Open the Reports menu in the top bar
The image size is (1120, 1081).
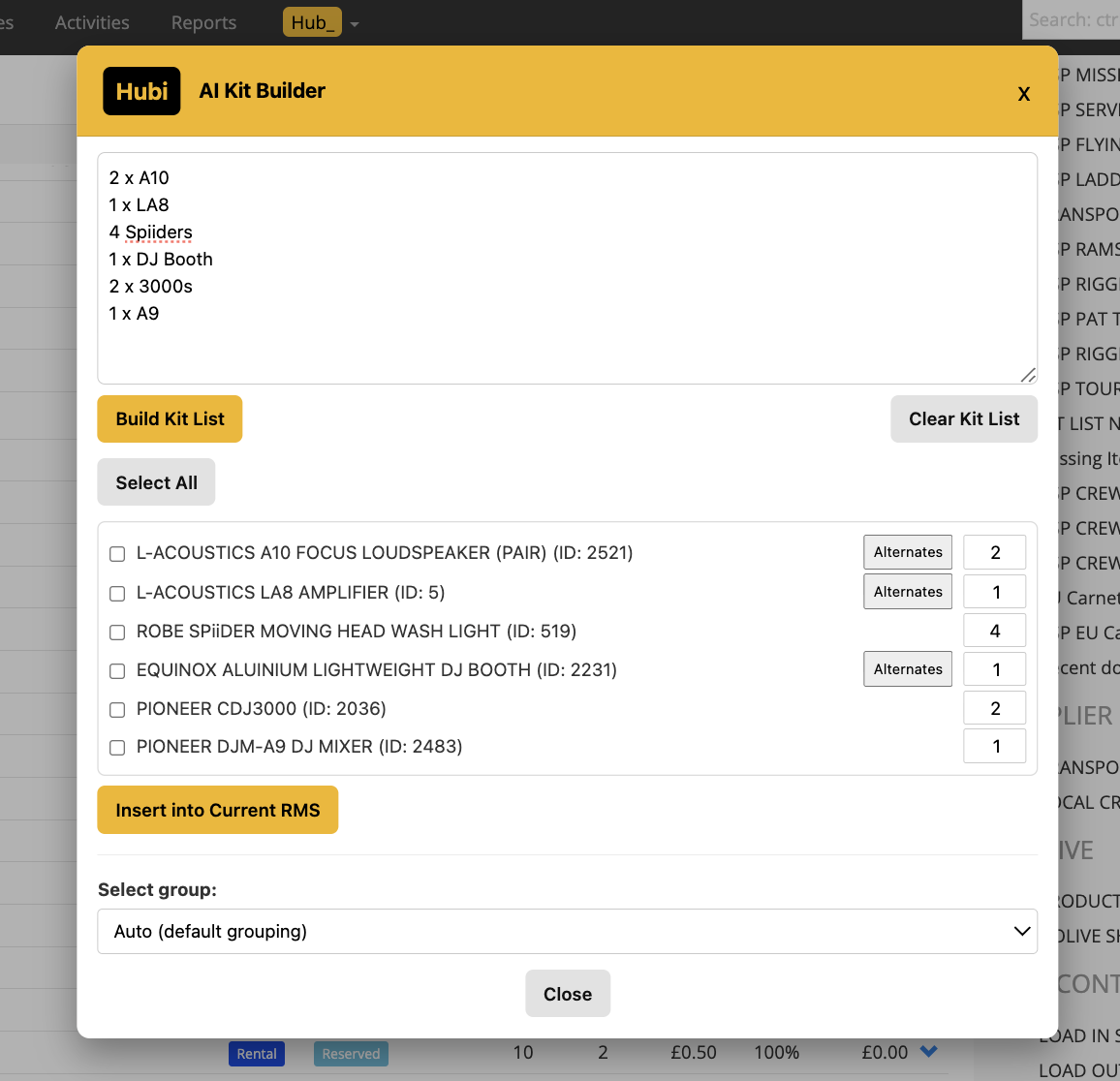203,23
